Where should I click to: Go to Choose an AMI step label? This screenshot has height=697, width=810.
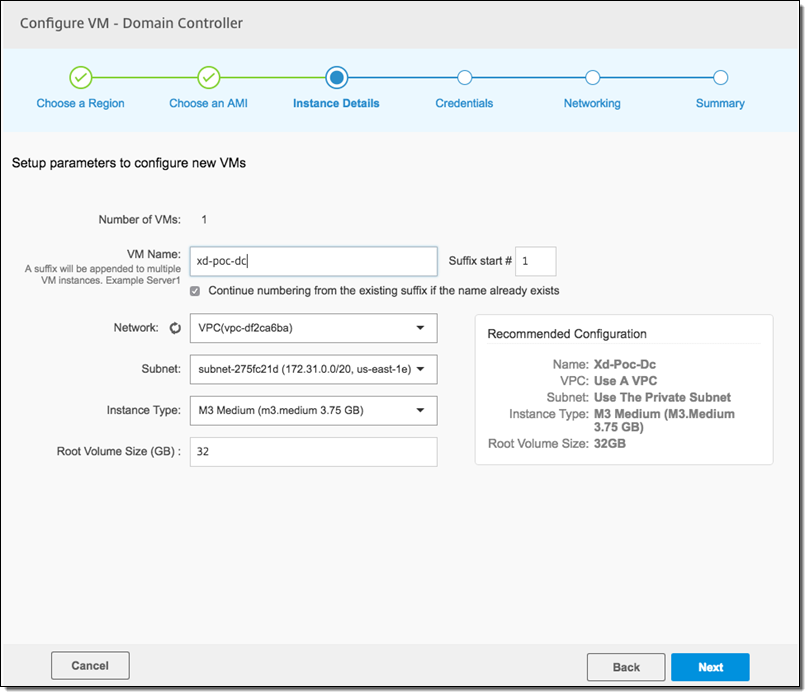tap(208, 103)
